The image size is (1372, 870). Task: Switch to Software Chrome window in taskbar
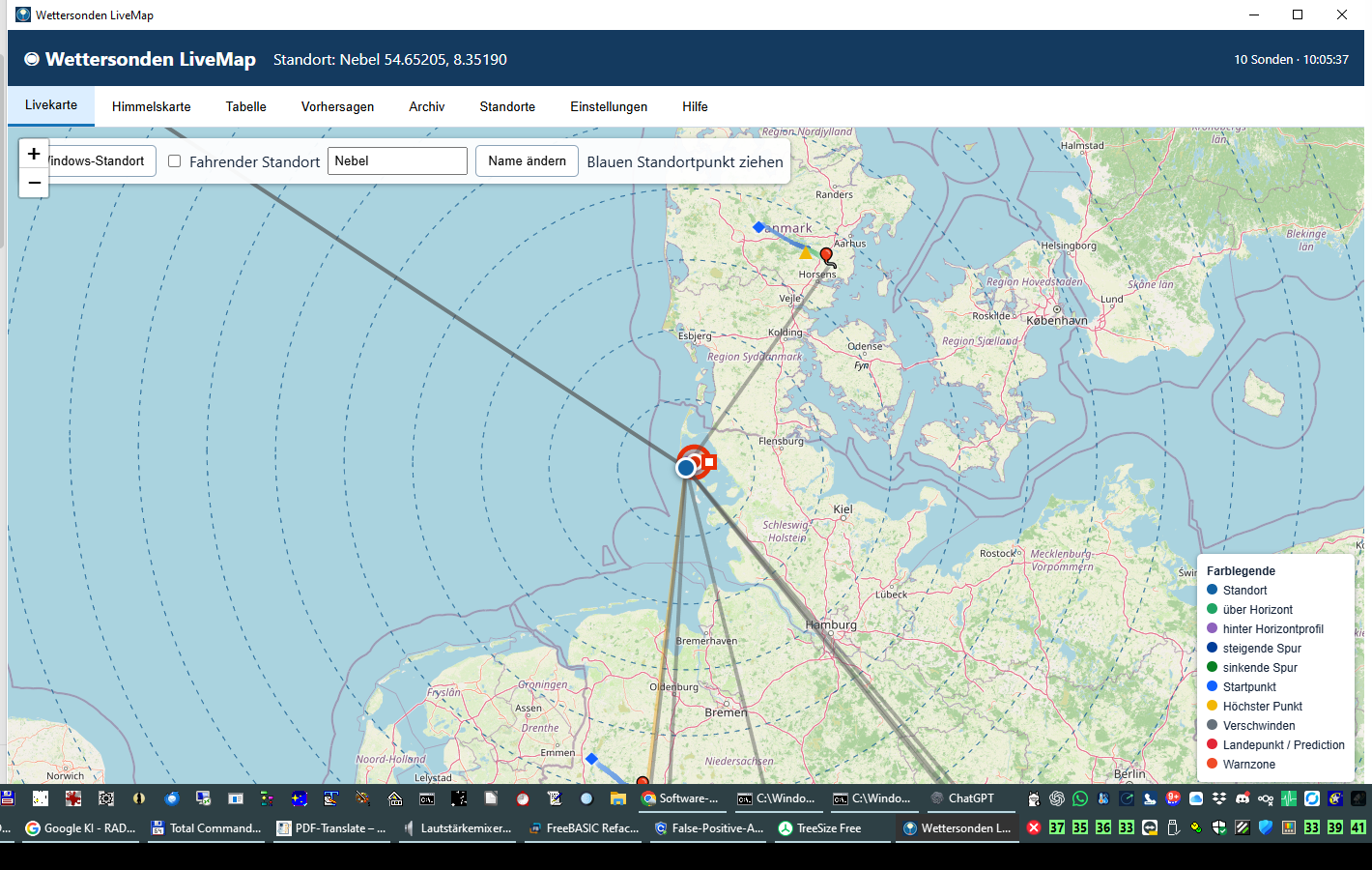(x=680, y=798)
